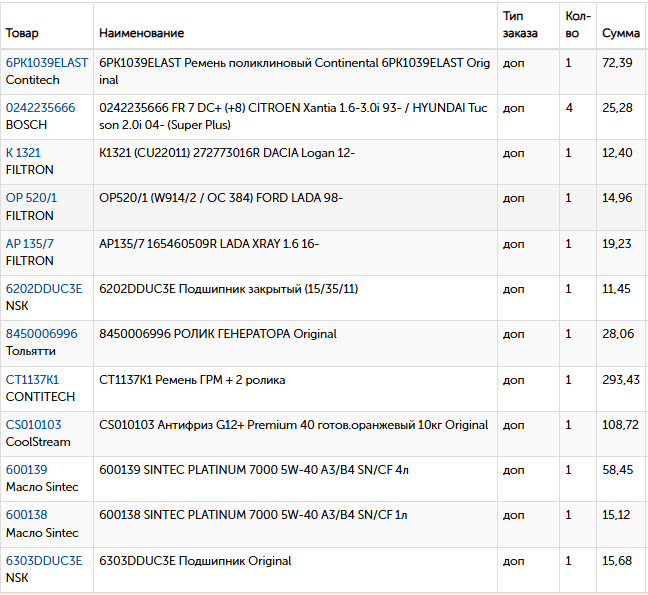Screen dimensions: 648x595
Task: Select the sum value 15,68
Action: pyautogui.click(x=617, y=561)
